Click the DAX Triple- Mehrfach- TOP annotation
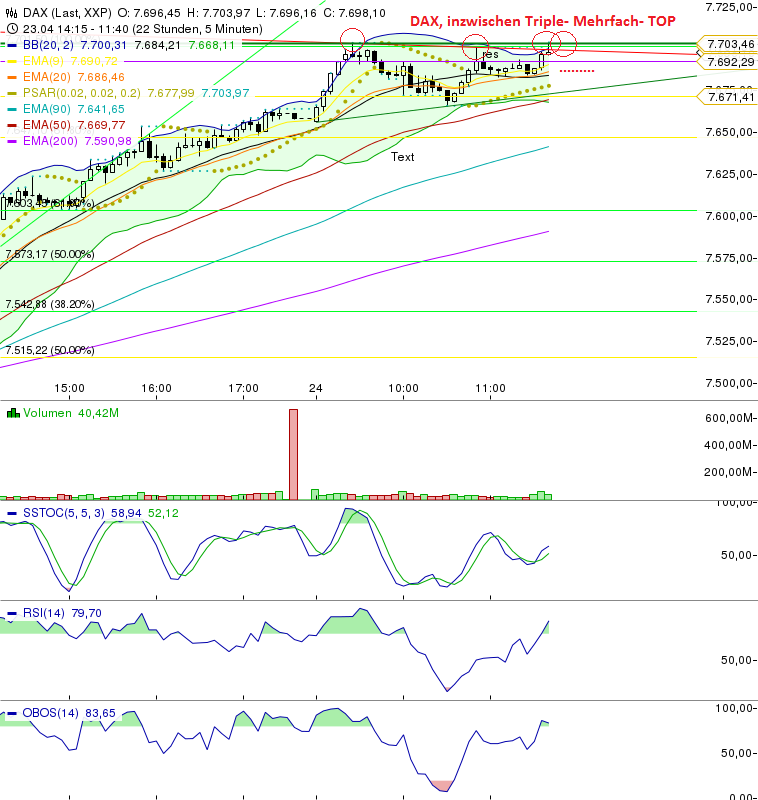The width and height of the screenshot is (758, 800). (543, 21)
